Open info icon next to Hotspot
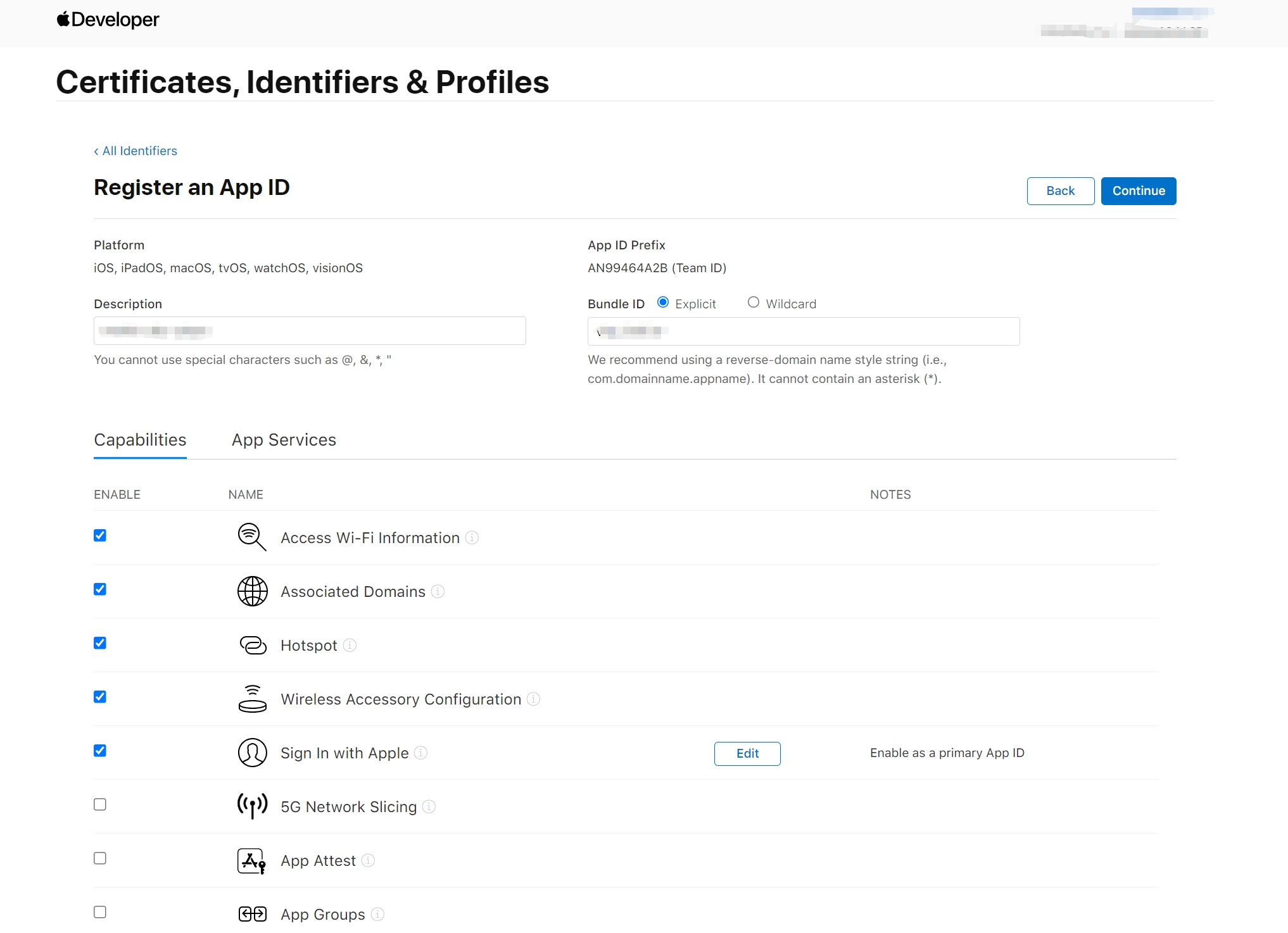The image size is (1288, 933). (350, 645)
